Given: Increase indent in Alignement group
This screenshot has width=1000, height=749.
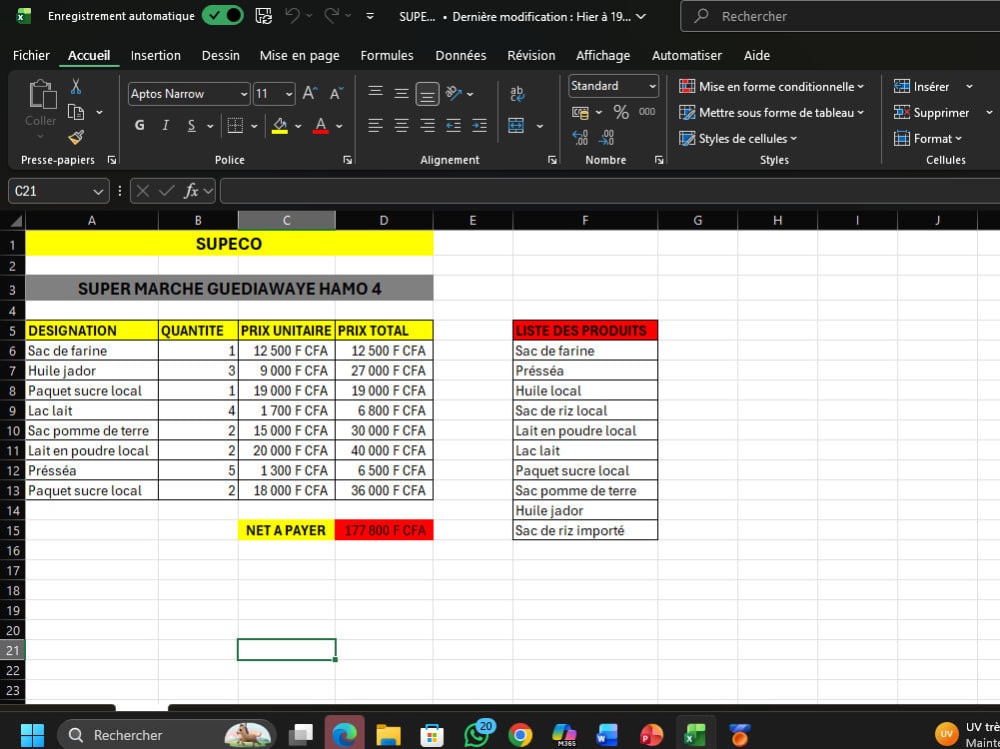Looking at the screenshot, I should coord(479,126).
